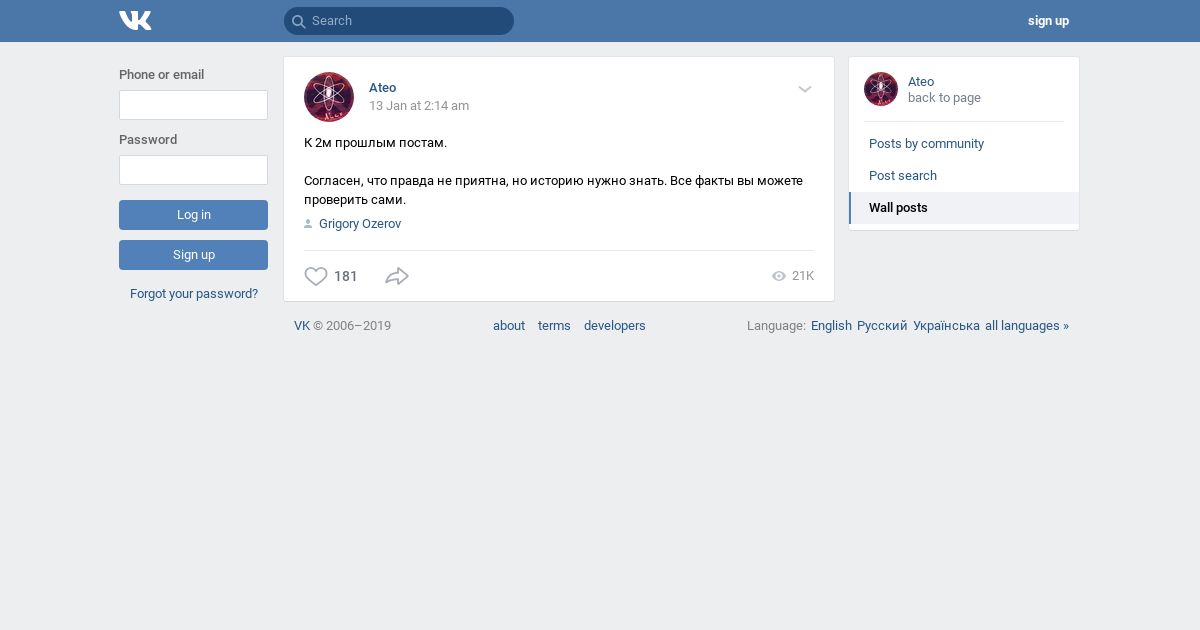Click the search magnifier icon
Viewport: 1200px width, 630px height.
point(298,21)
